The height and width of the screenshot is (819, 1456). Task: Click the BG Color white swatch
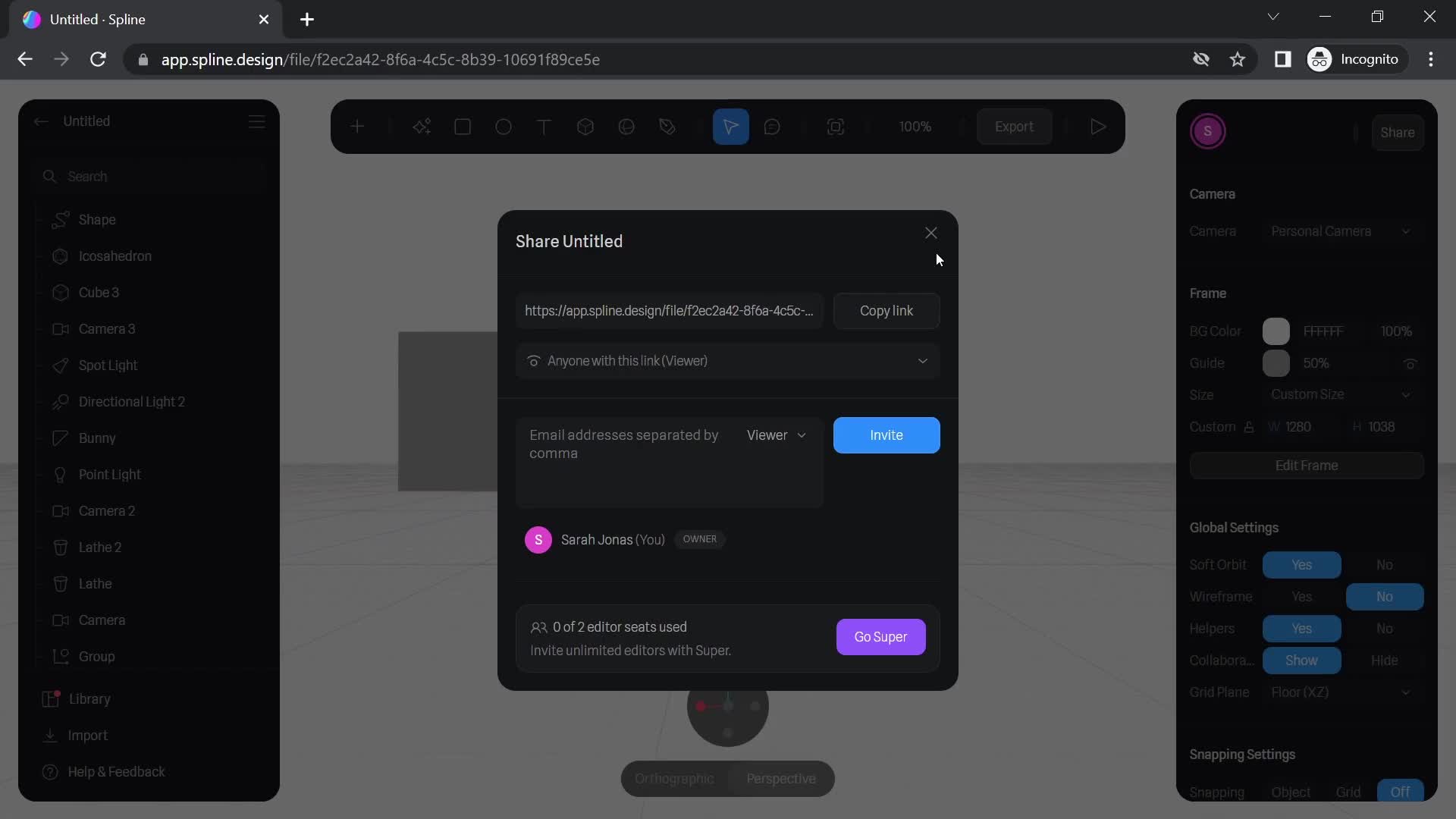pyautogui.click(x=1277, y=331)
